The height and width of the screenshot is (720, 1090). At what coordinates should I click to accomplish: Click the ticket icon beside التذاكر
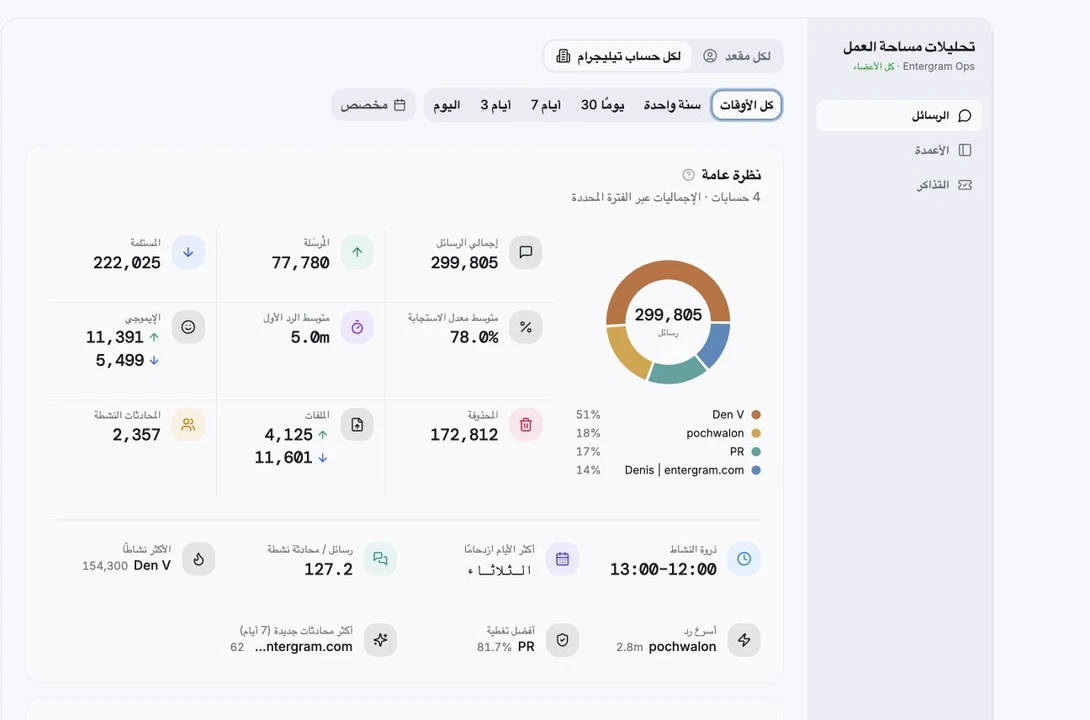(x=965, y=185)
